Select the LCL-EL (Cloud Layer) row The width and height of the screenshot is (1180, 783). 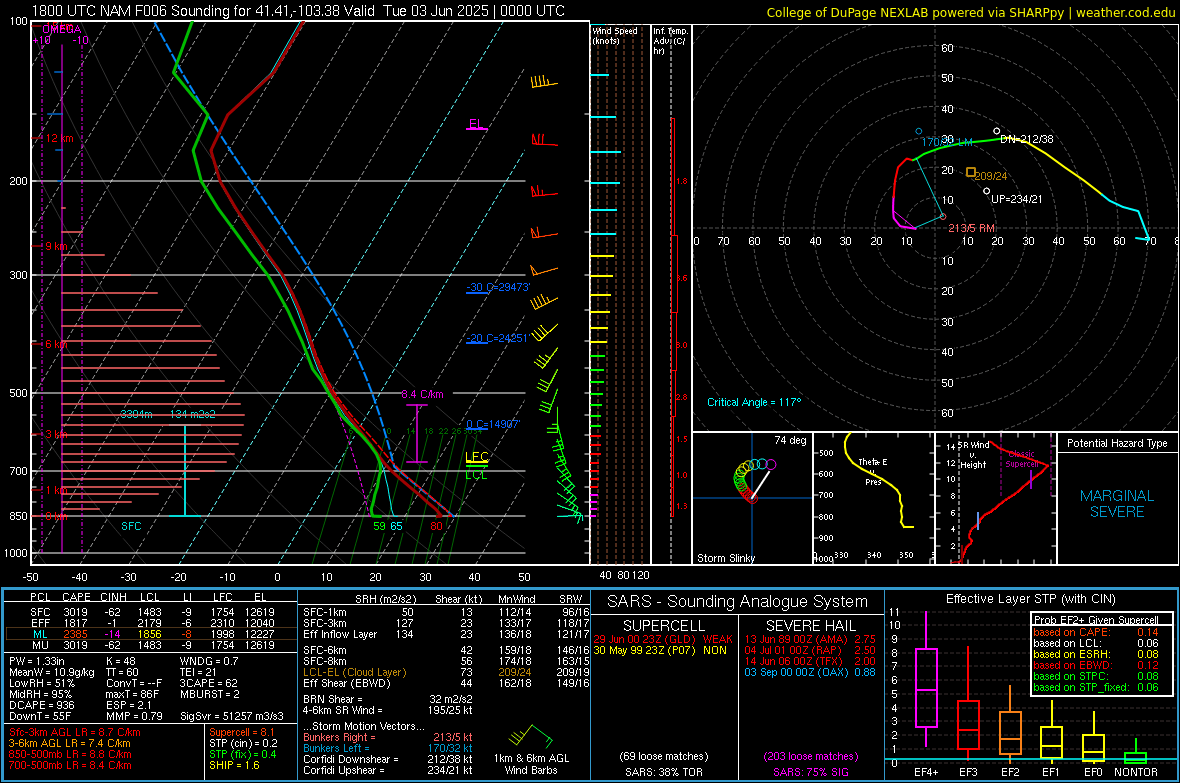click(446, 672)
